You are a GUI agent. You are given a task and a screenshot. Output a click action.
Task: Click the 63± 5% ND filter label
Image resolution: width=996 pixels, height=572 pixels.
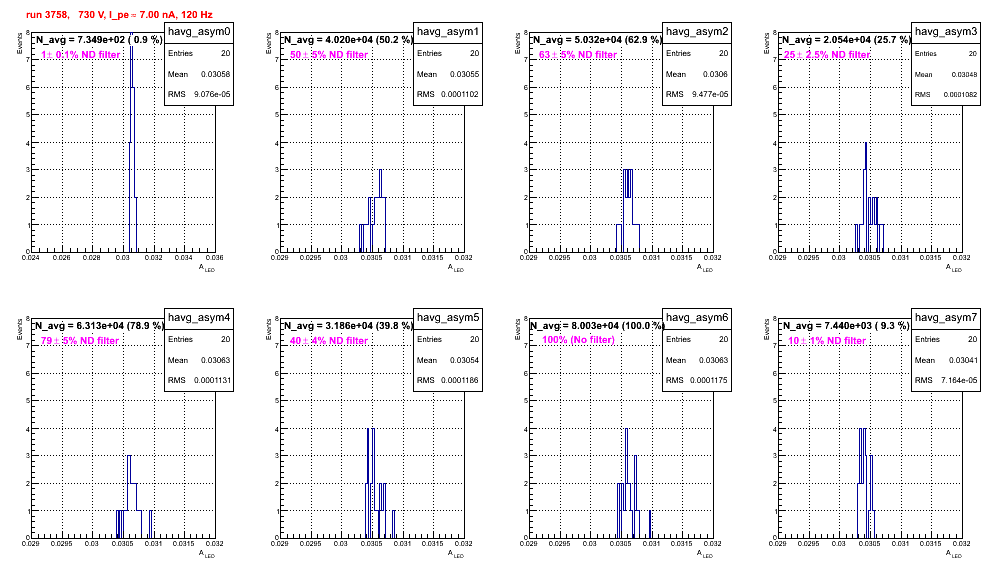click(x=578, y=55)
